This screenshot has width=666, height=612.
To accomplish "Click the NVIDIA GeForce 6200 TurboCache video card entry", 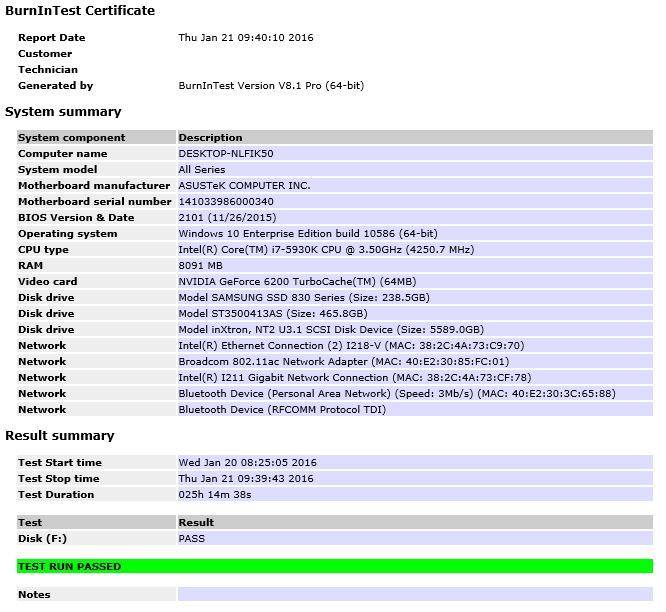I will click(x=297, y=282).
